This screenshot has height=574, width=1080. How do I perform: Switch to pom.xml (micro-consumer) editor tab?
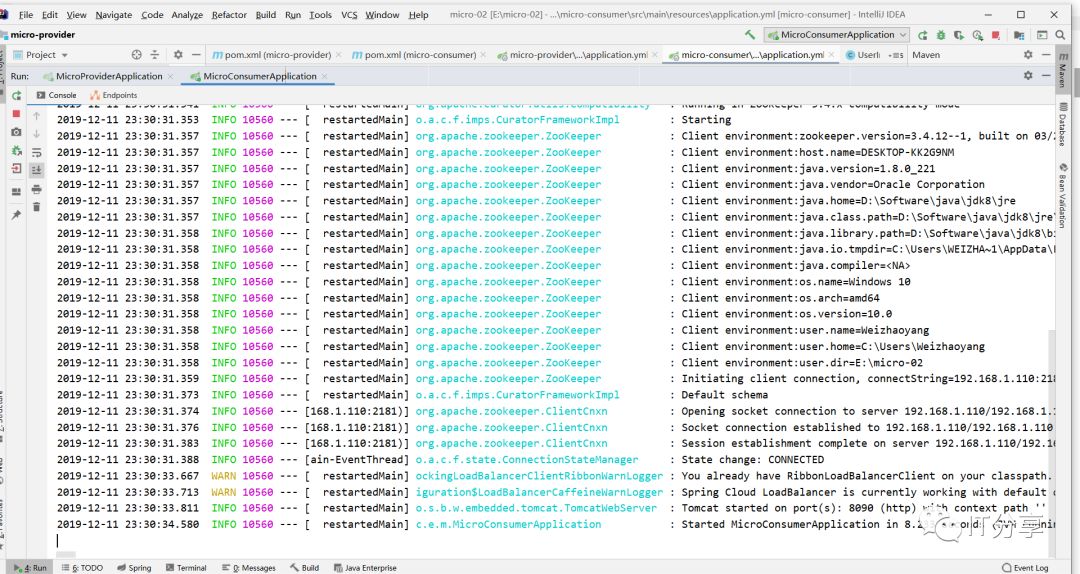pyautogui.click(x=419, y=54)
